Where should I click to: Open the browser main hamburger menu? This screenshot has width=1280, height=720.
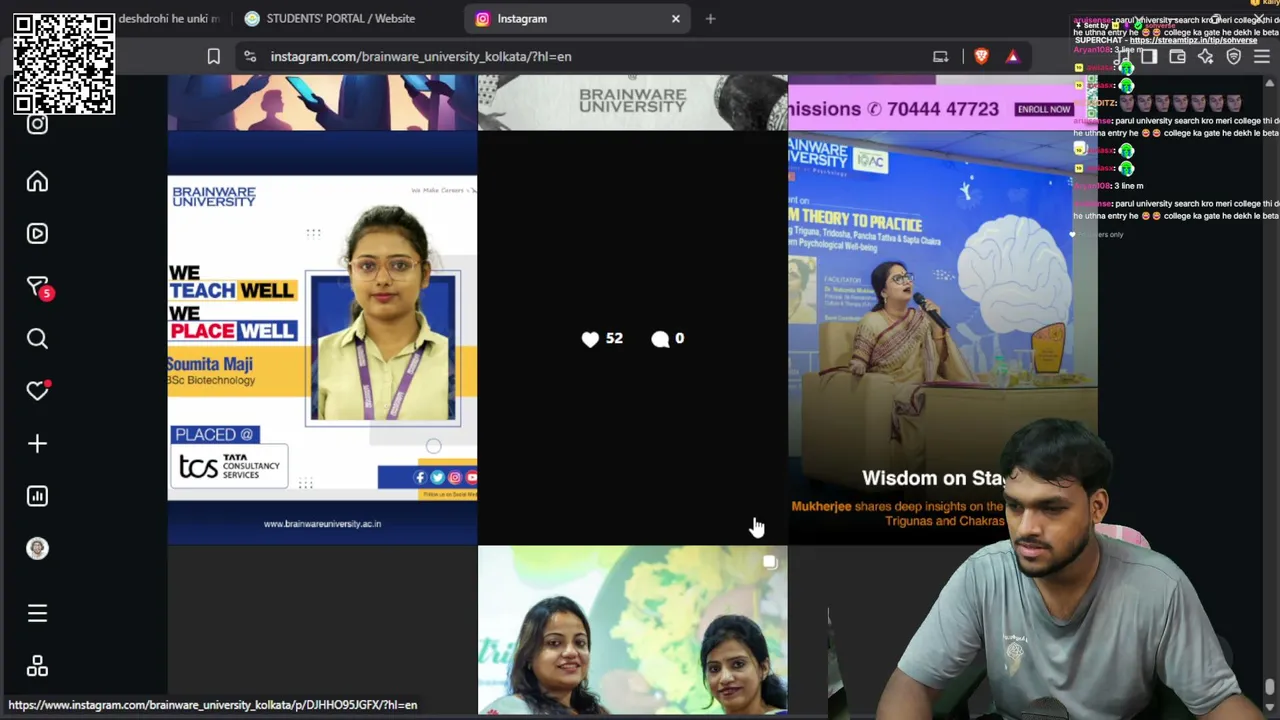point(1262,57)
